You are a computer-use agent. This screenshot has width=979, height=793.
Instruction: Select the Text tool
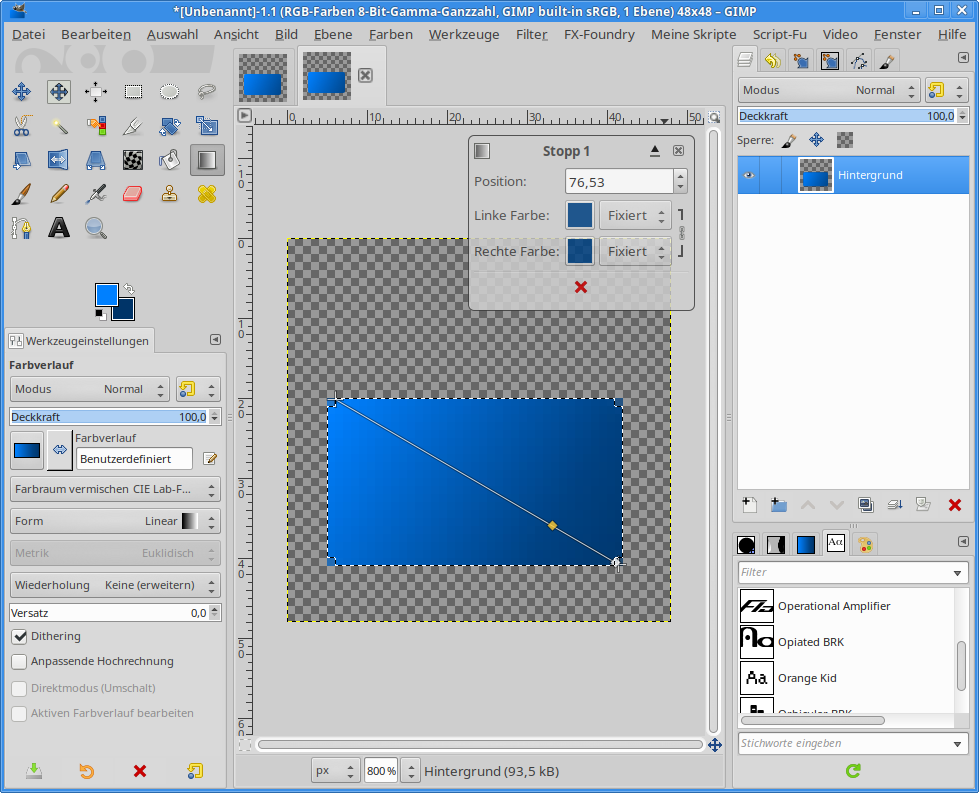[59, 228]
